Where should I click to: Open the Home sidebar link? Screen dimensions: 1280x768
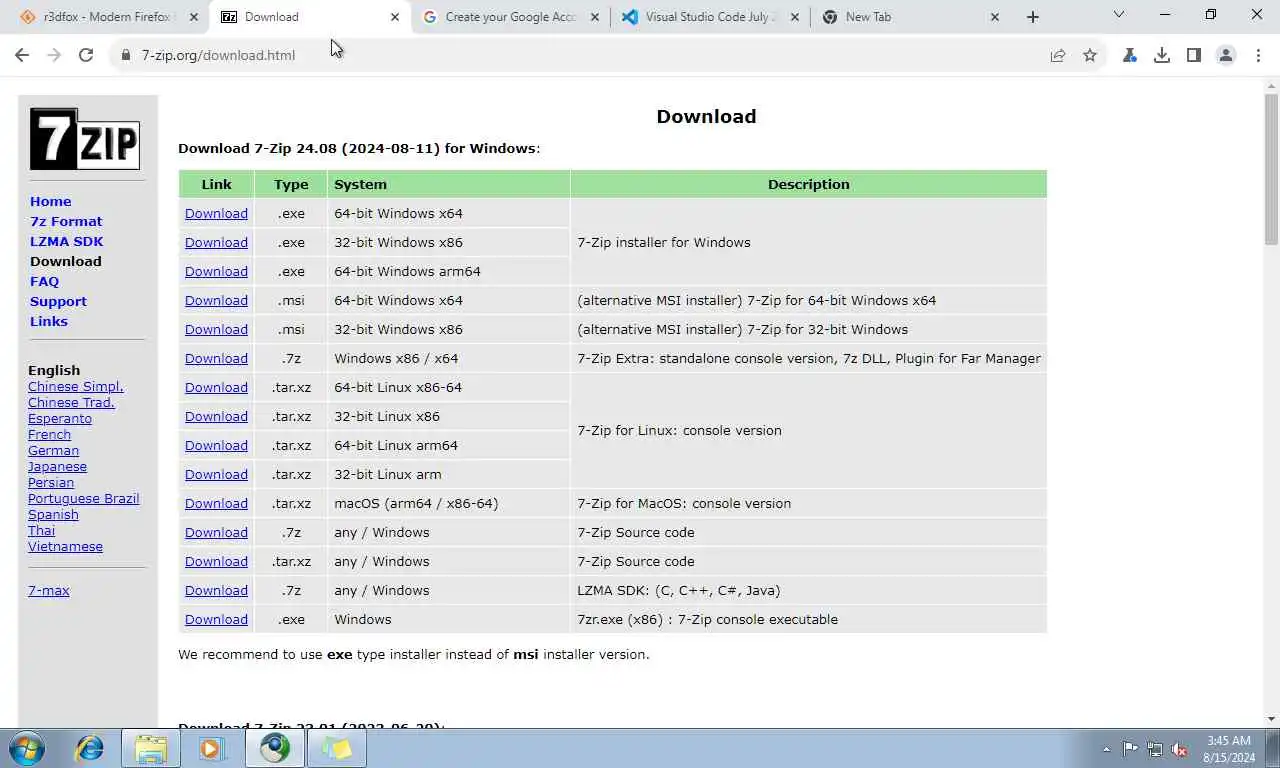tap(50, 201)
